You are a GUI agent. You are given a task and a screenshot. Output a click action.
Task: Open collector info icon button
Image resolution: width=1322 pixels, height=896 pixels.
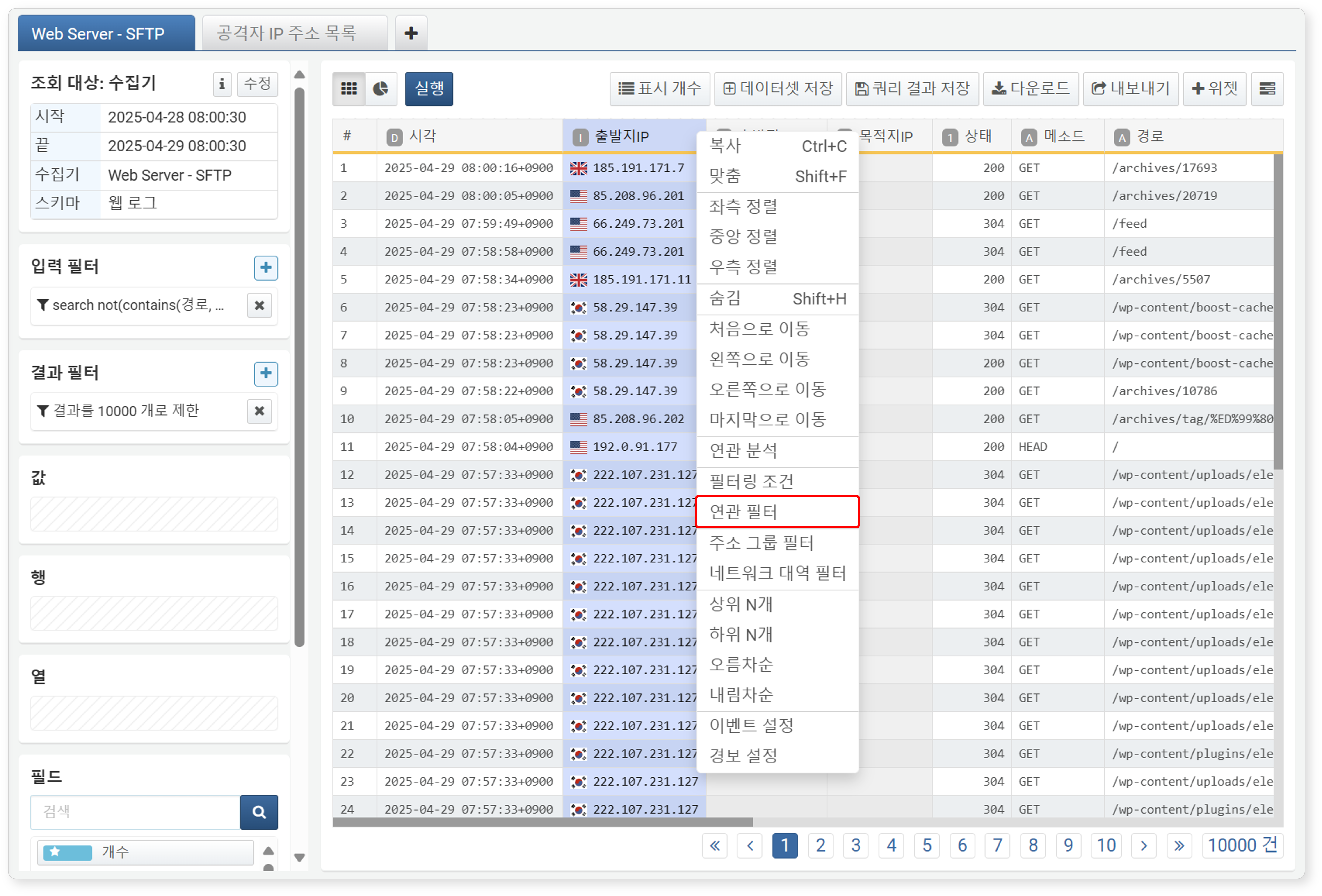[222, 84]
